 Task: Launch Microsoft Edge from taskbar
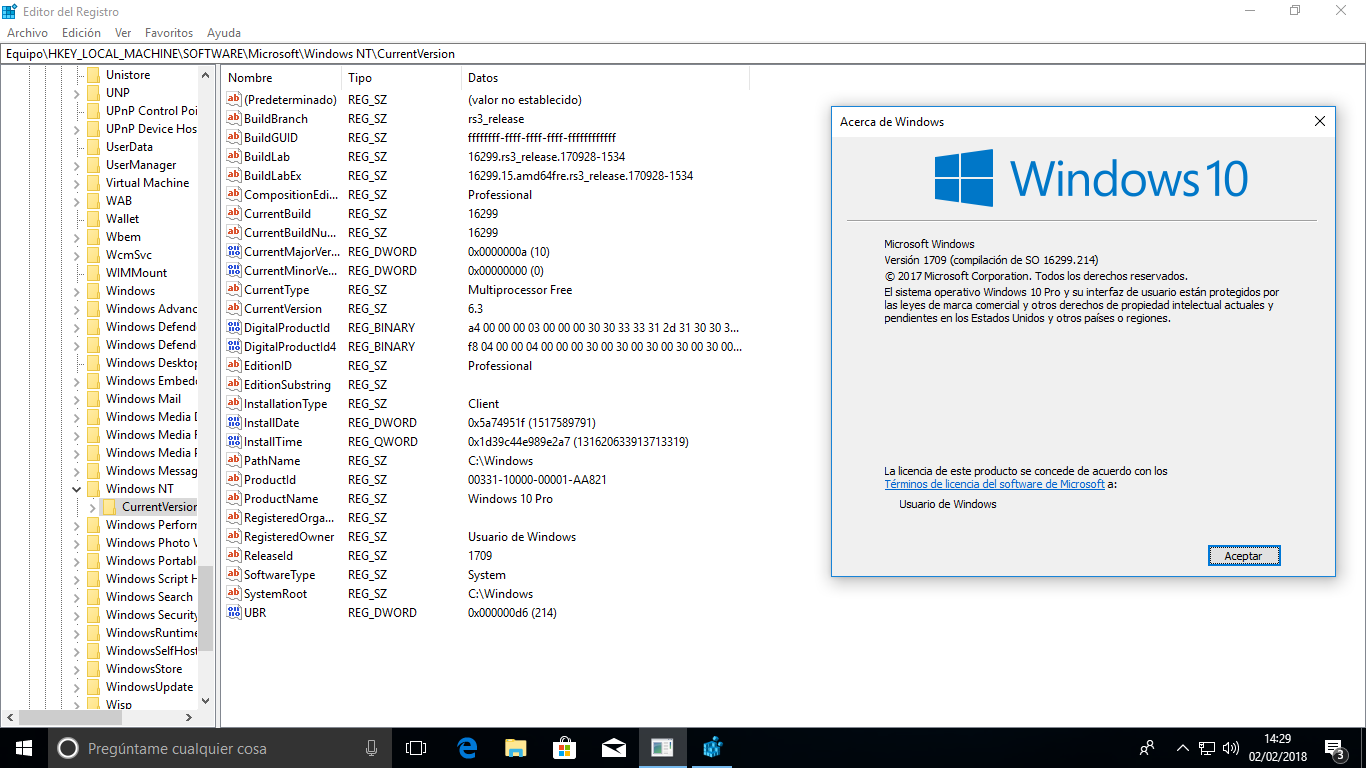pyautogui.click(x=466, y=748)
